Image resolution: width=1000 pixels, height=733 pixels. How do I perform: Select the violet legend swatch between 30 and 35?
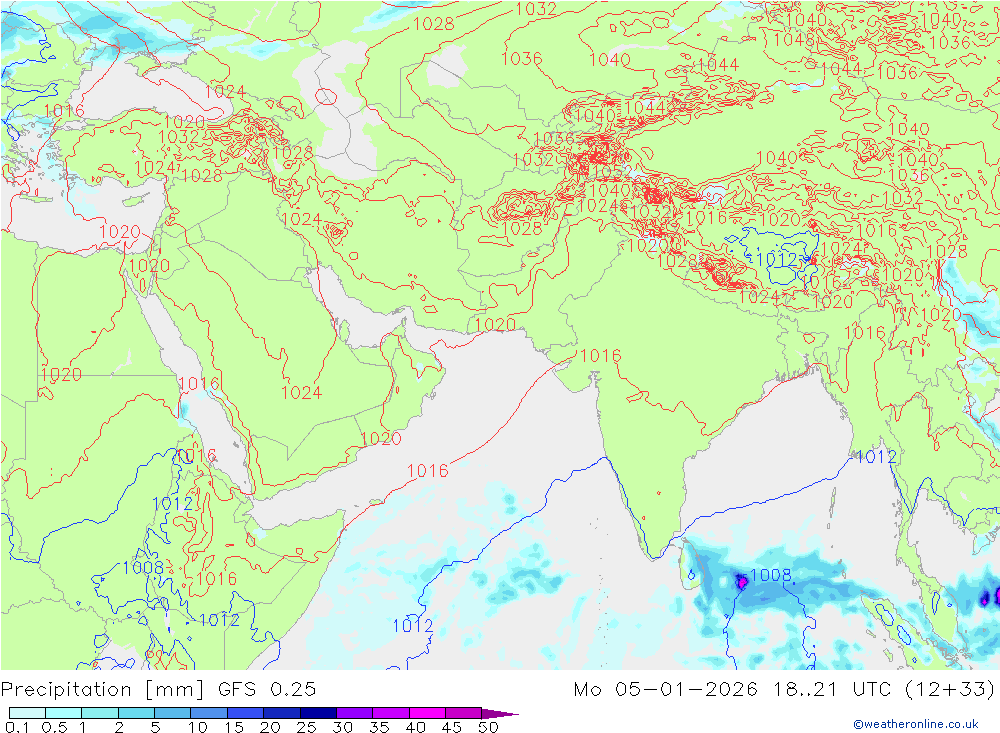pos(354,713)
